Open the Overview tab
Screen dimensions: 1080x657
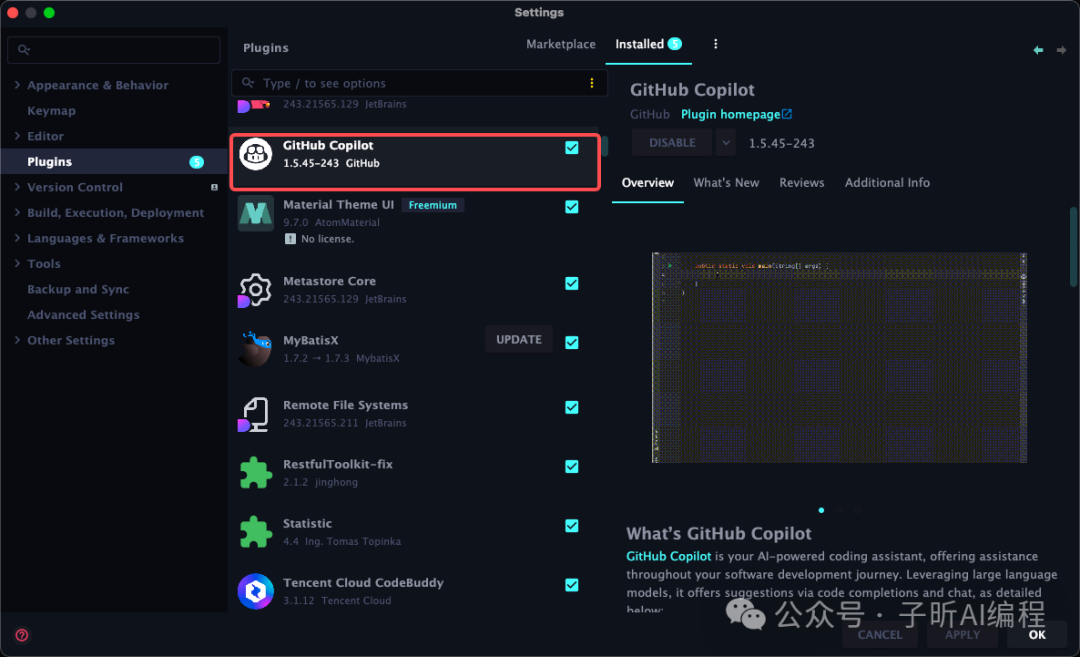click(647, 182)
